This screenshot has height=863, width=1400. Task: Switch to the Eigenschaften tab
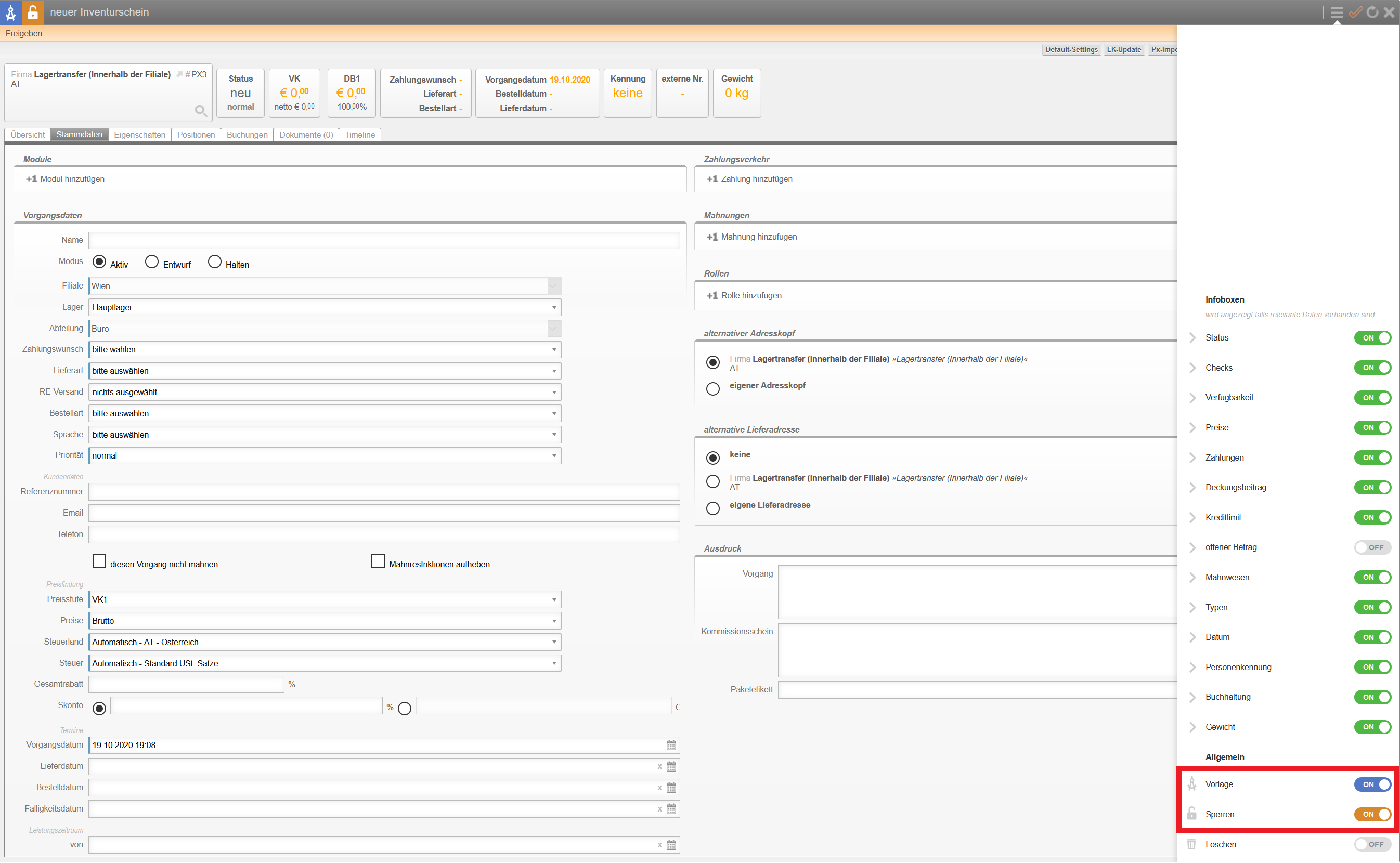139,135
